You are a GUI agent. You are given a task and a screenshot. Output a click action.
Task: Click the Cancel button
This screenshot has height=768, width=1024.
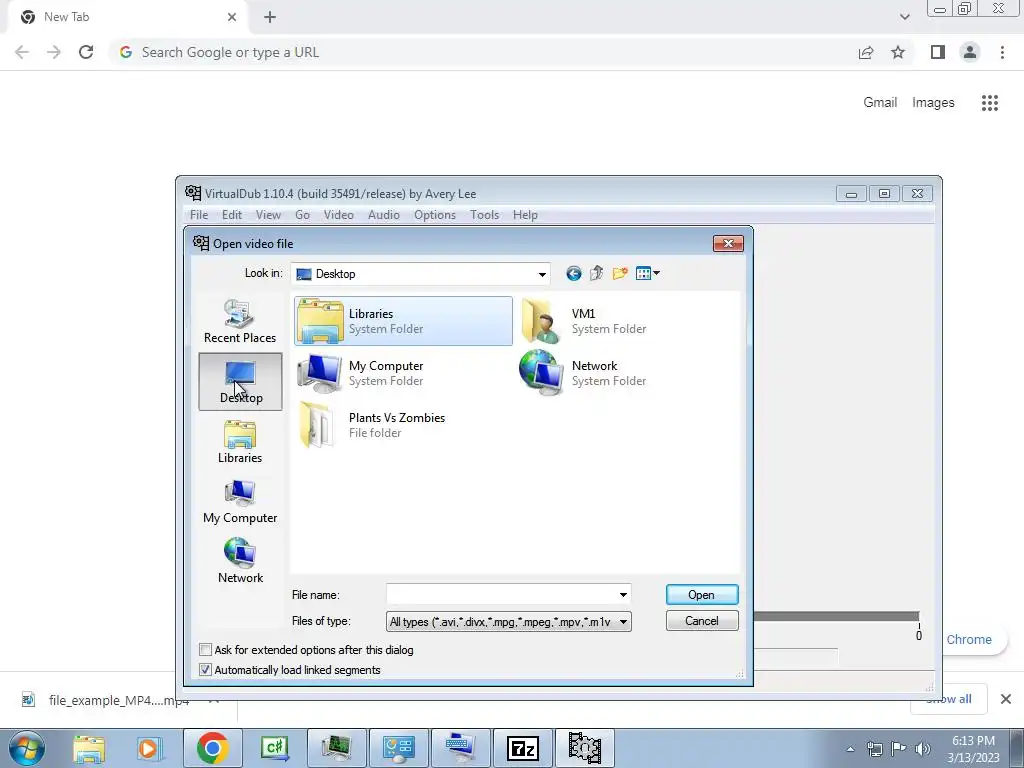click(702, 621)
